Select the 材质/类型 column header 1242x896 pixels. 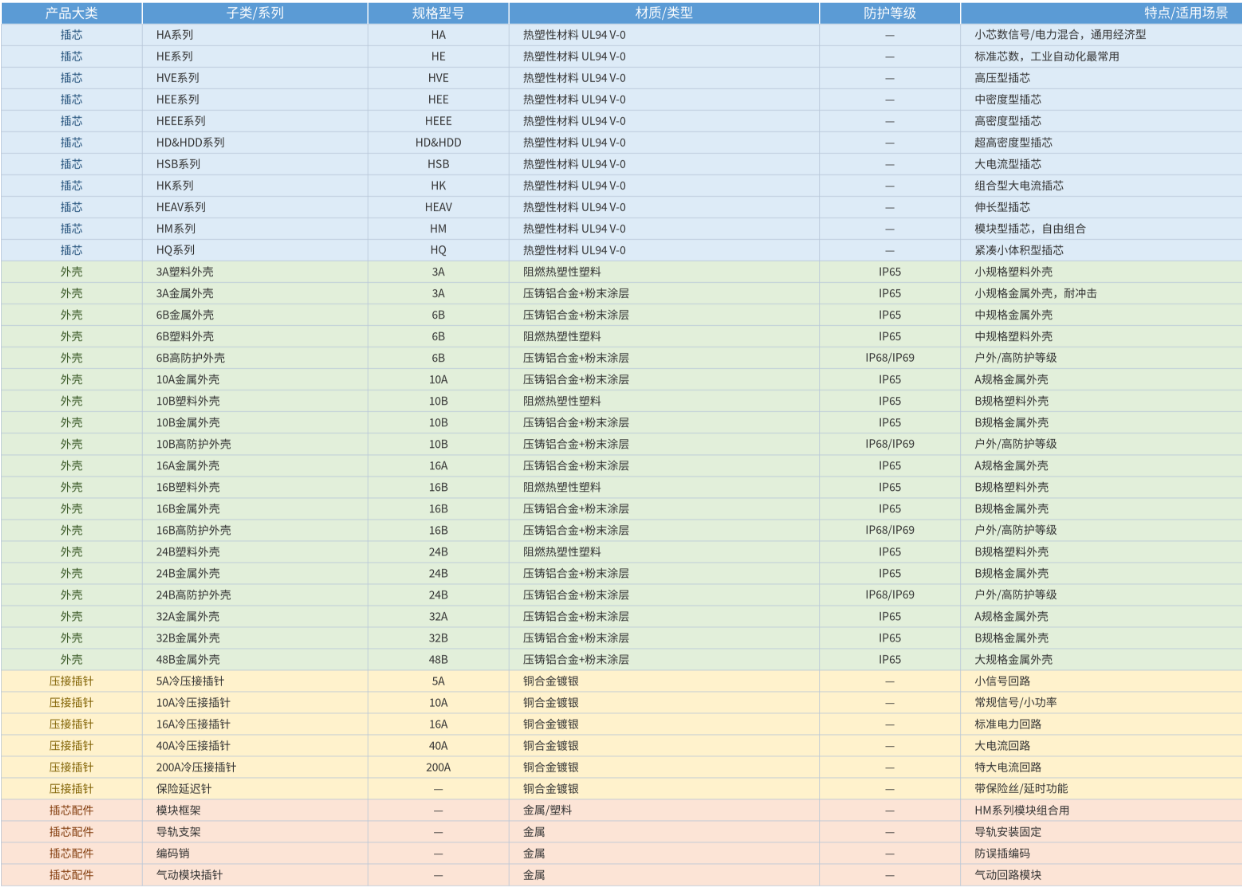pyautogui.click(x=664, y=13)
